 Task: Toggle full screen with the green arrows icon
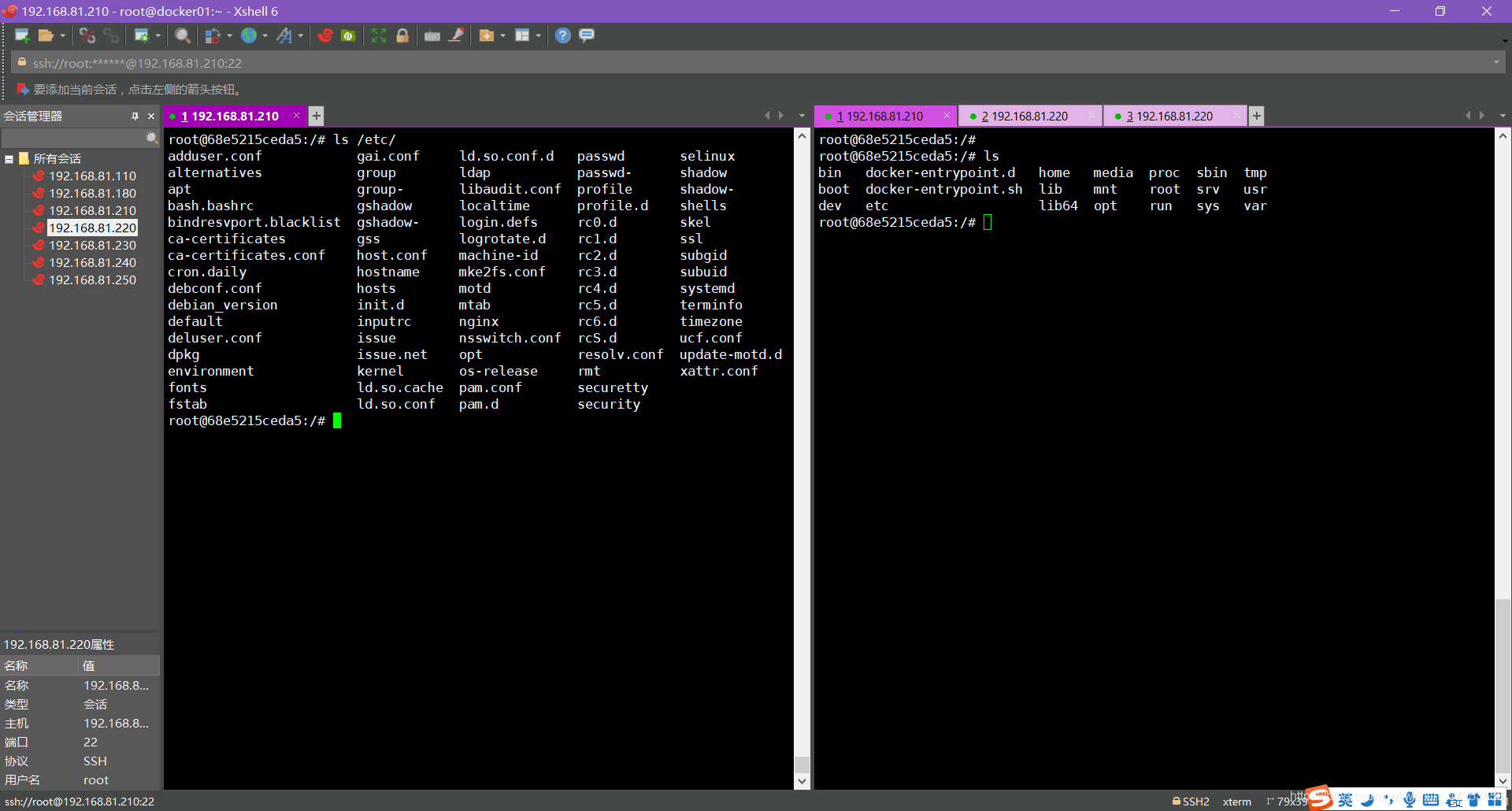click(379, 35)
